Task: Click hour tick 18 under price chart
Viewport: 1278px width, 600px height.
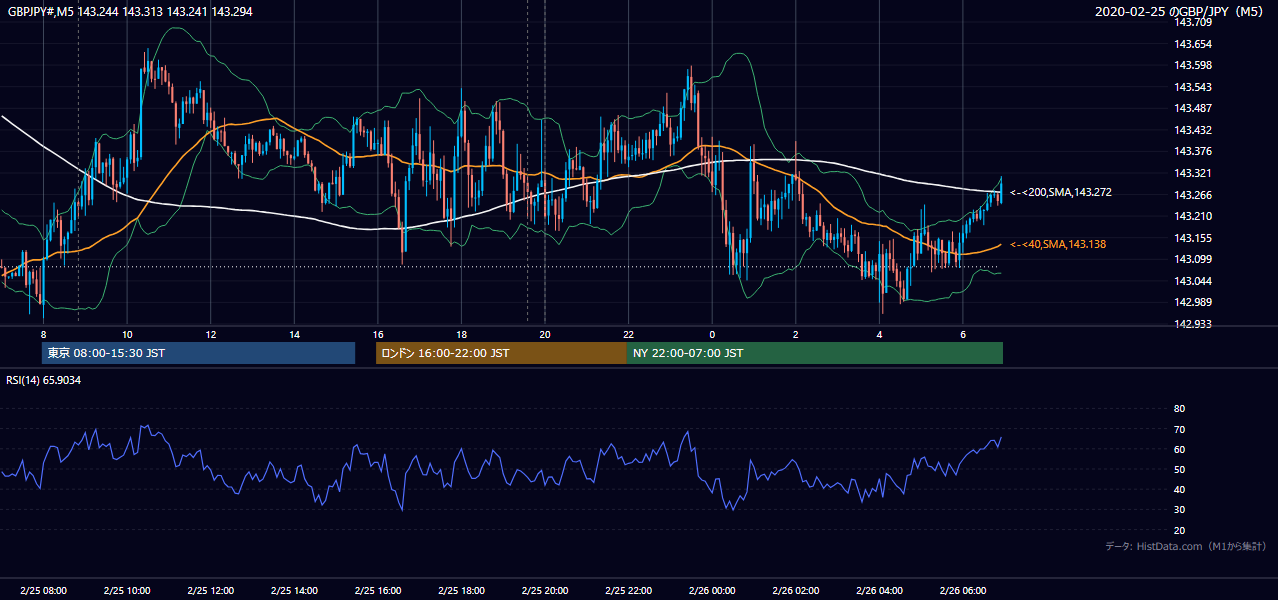Action: coord(461,334)
